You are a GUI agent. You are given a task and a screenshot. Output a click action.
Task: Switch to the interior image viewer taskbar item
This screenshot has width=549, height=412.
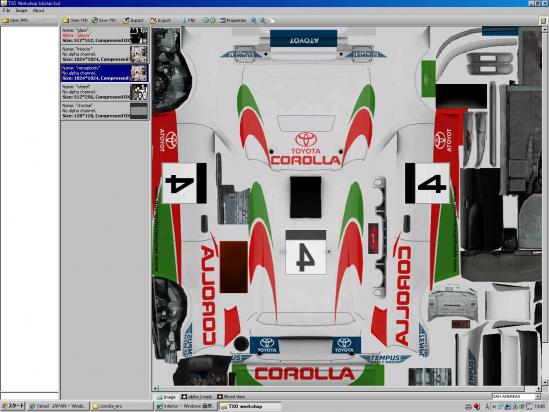(x=185, y=406)
